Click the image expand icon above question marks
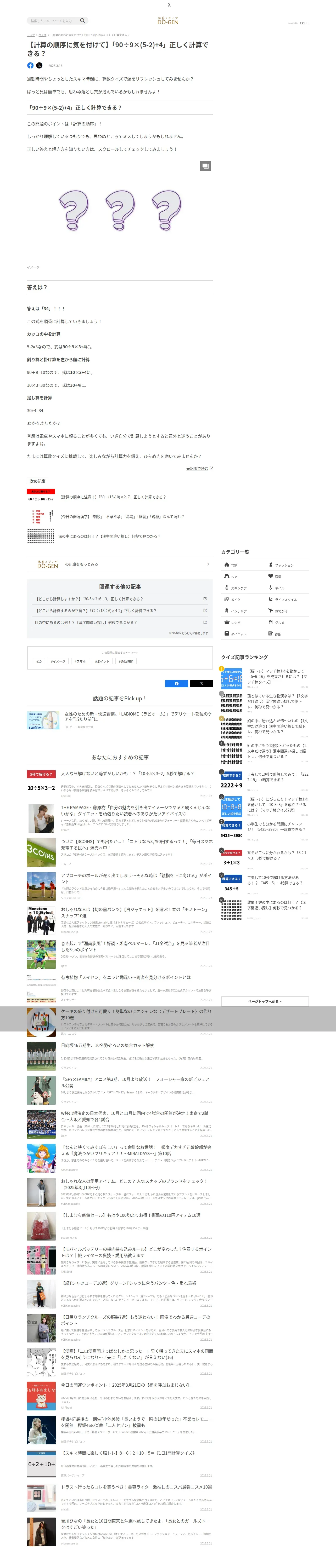The width and height of the screenshot is (336, 1568). [x=205, y=166]
